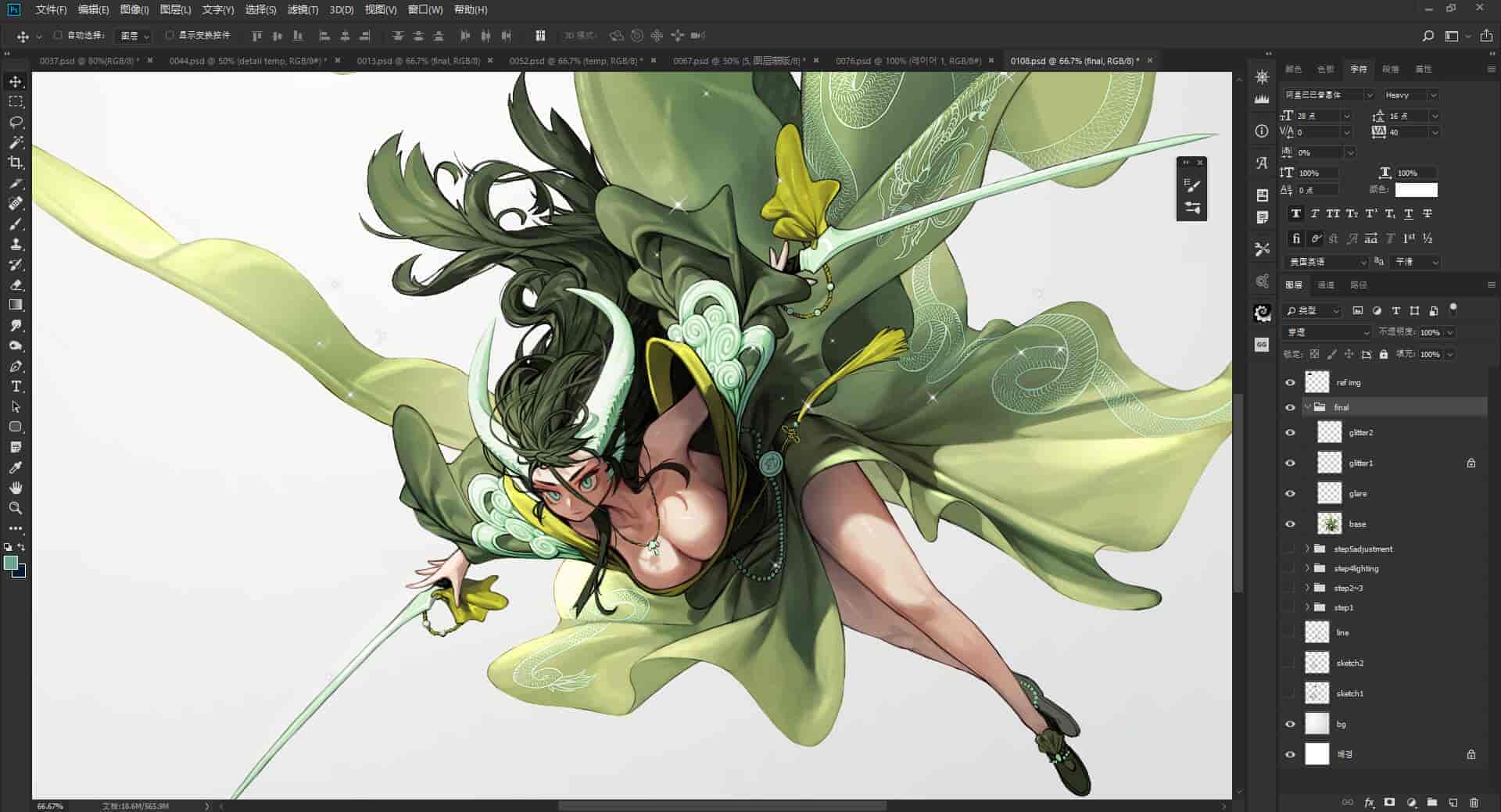Select the Pen tool

[16, 366]
